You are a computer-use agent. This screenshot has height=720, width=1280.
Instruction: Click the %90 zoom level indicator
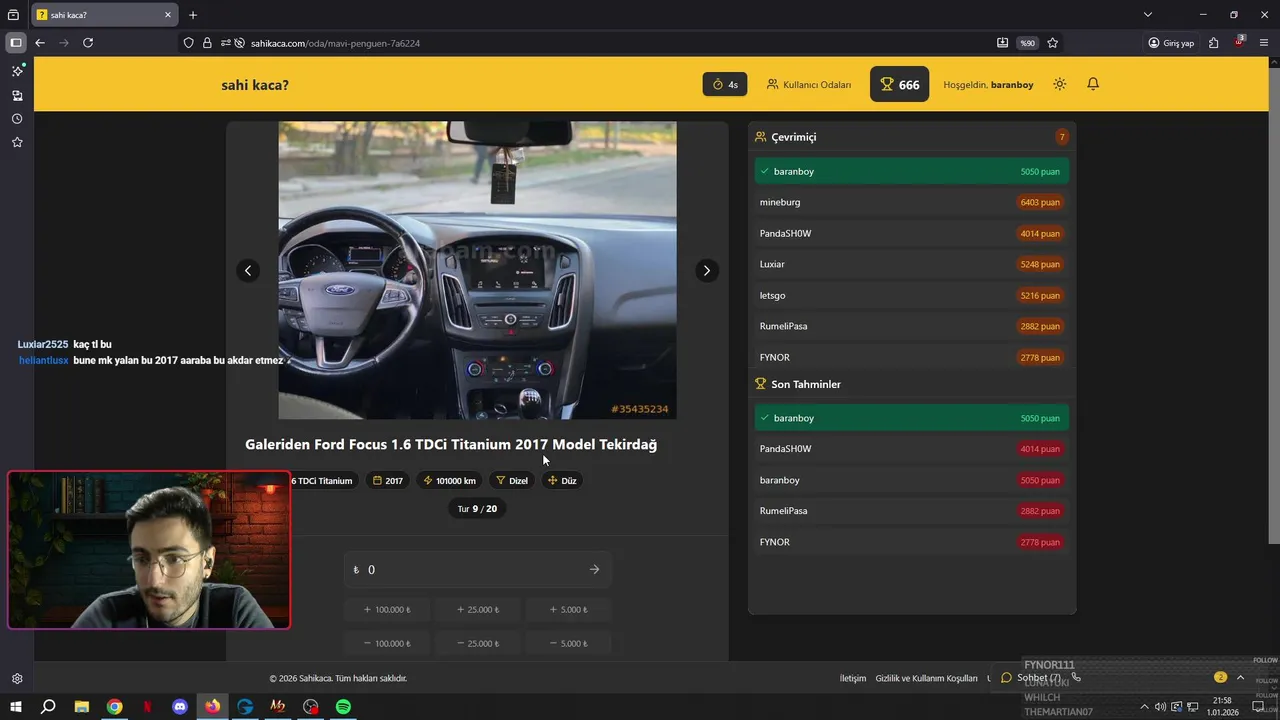tap(1027, 43)
